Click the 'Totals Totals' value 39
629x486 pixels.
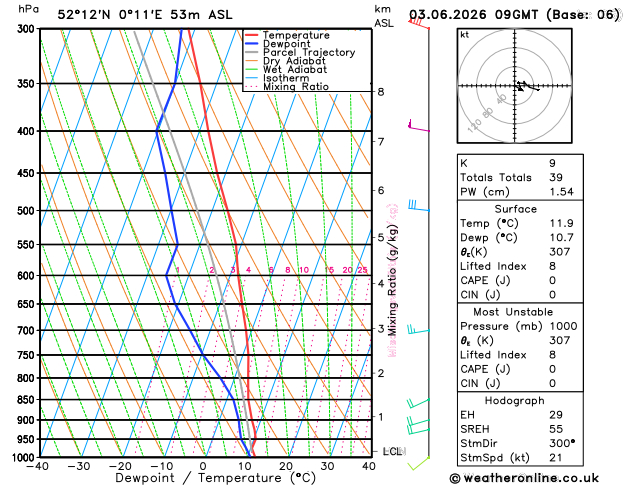coord(556,177)
